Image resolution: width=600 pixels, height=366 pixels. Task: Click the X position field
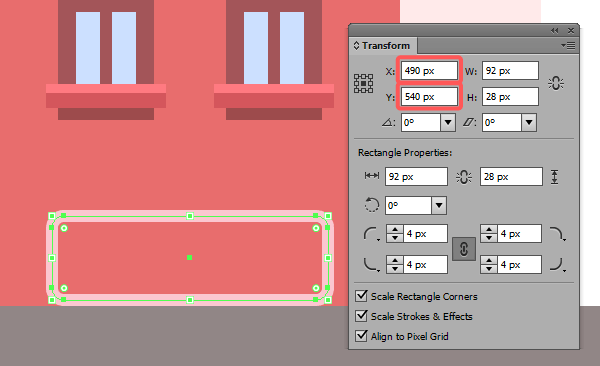429,71
